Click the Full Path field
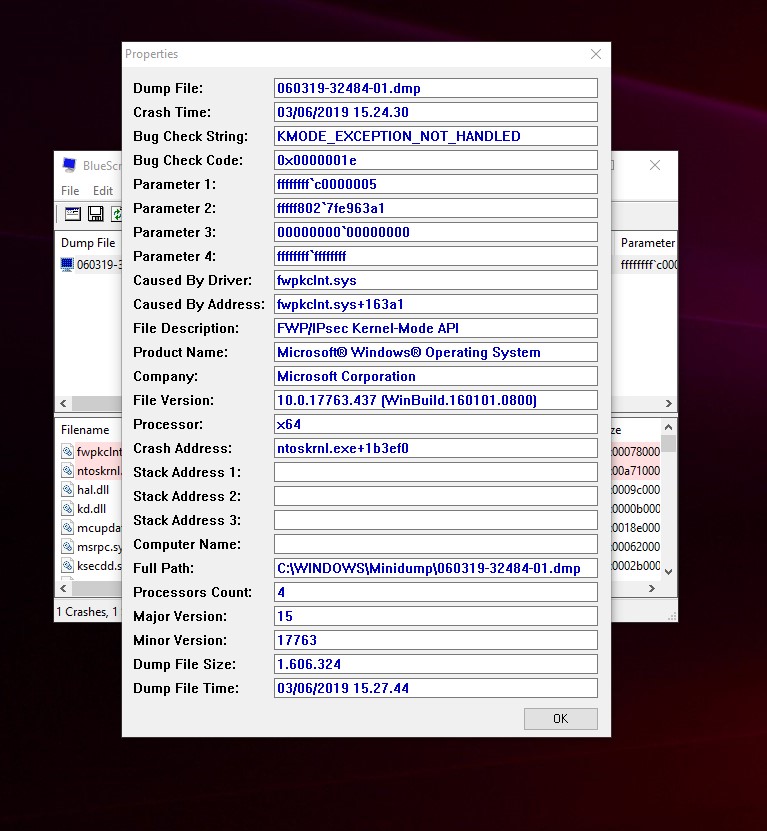Image resolution: width=767 pixels, height=831 pixels. (x=436, y=568)
